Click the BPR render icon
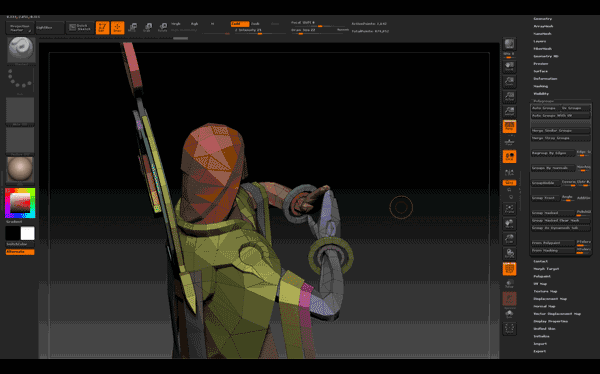 point(509,44)
